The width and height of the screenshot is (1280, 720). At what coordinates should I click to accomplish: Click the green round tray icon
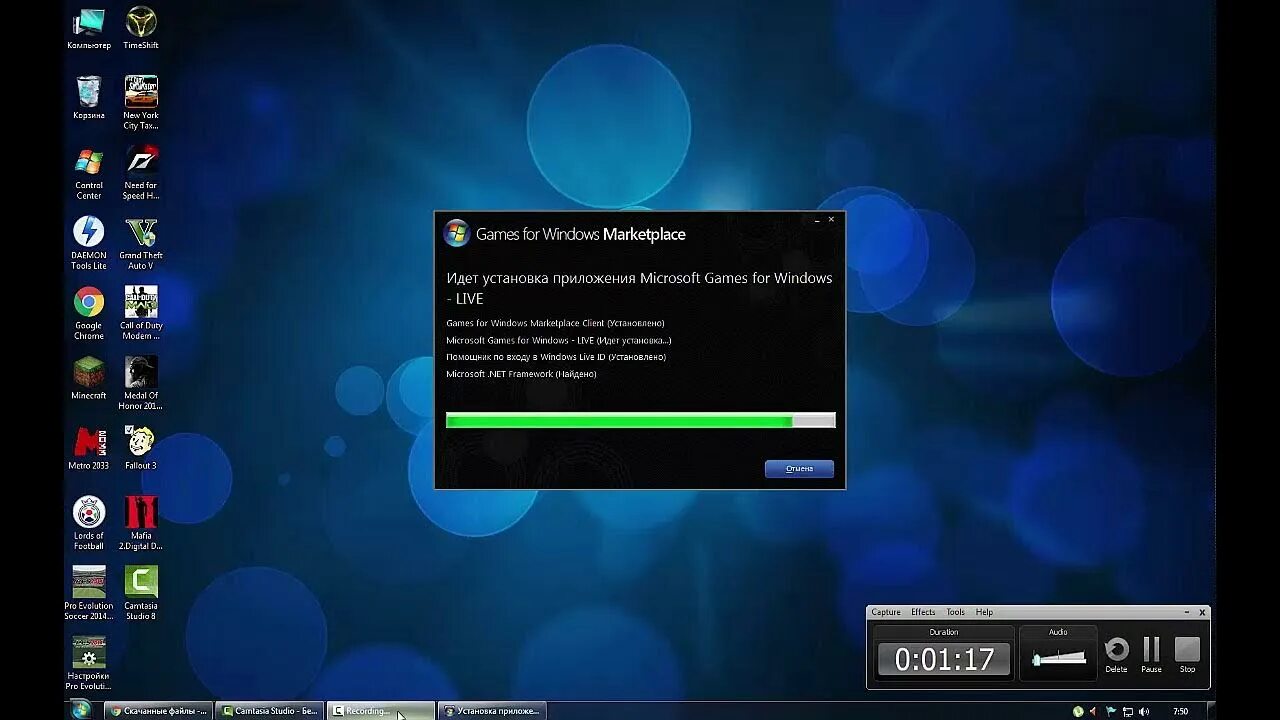[x=1078, y=711]
